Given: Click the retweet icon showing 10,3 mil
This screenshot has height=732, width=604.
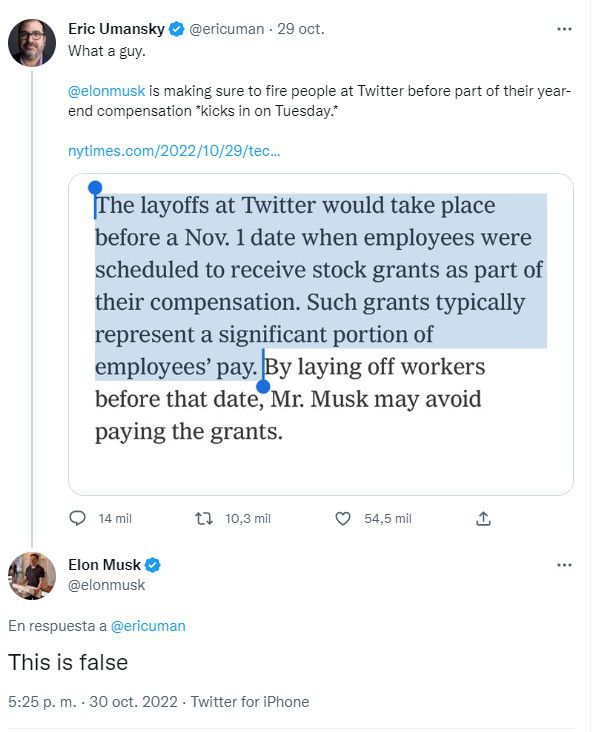Looking at the screenshot, I should 204,519.
